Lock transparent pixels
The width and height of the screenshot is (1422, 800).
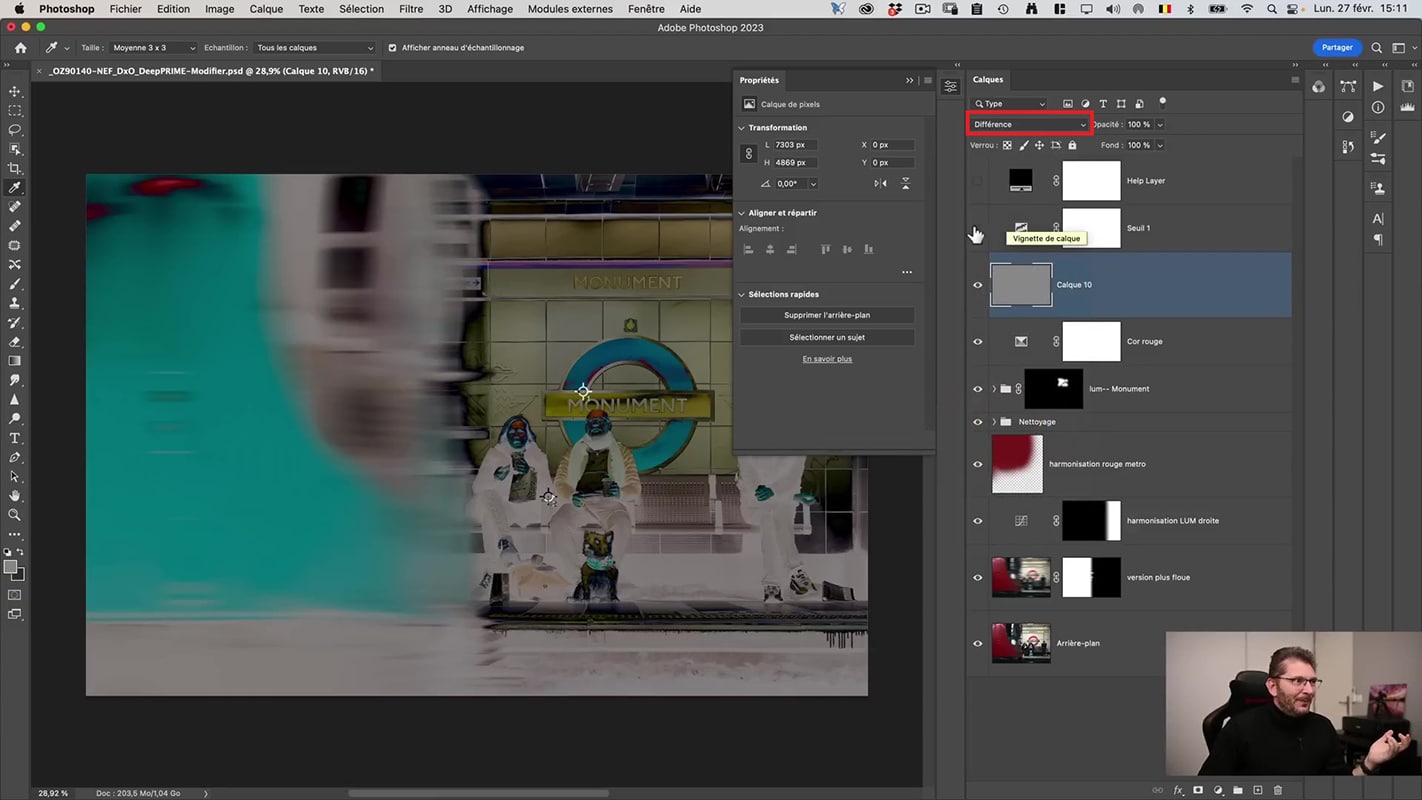point(1007,145)
